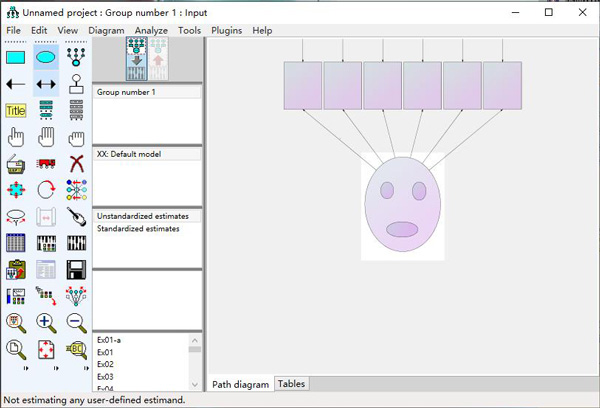
Task: Select the erase objects X tool
Action: click(x=76, y=163)
